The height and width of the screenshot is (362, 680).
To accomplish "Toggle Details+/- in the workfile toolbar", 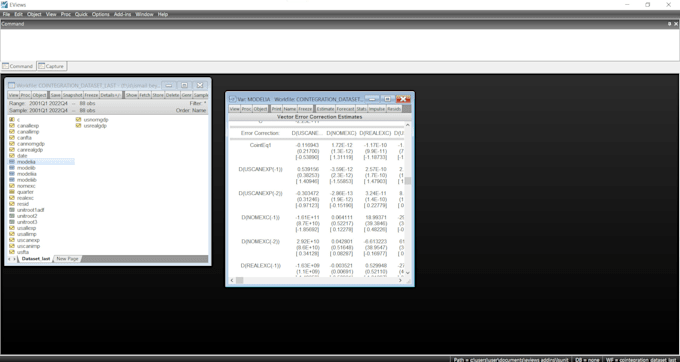I will point(111,95).
